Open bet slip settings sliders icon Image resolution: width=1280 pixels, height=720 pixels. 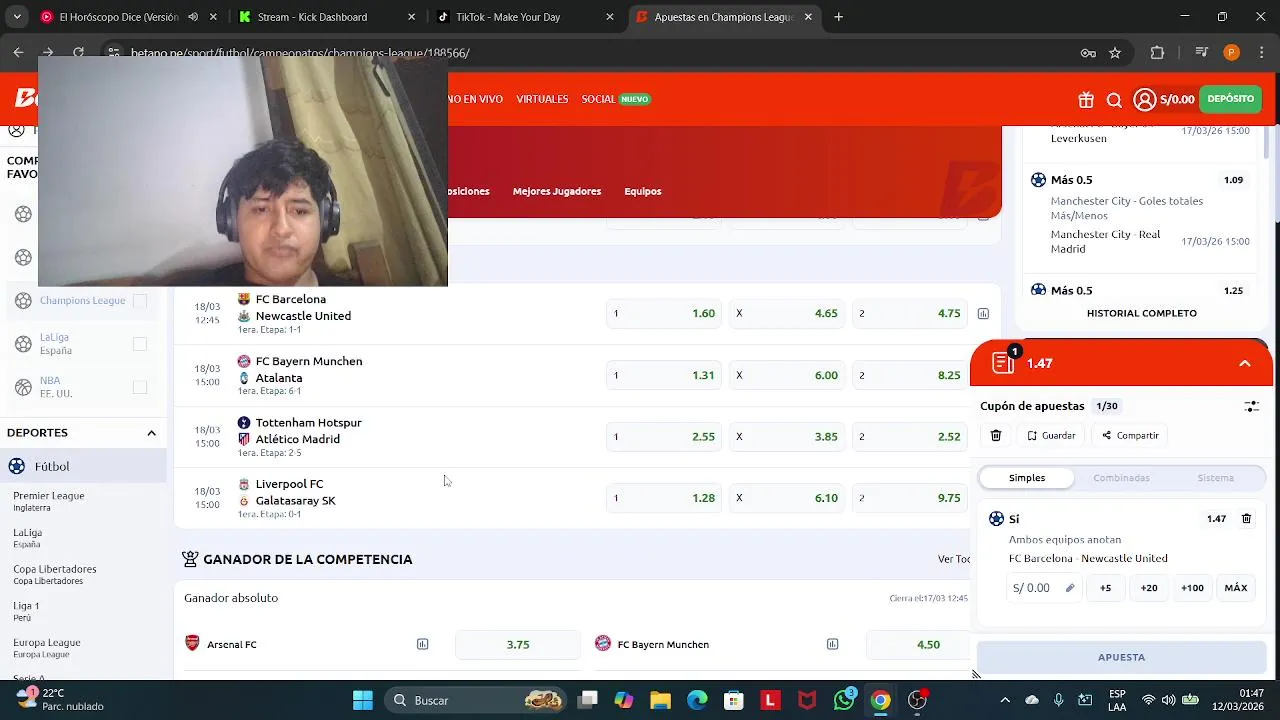pyautogui.click(x=1251, y=406)
